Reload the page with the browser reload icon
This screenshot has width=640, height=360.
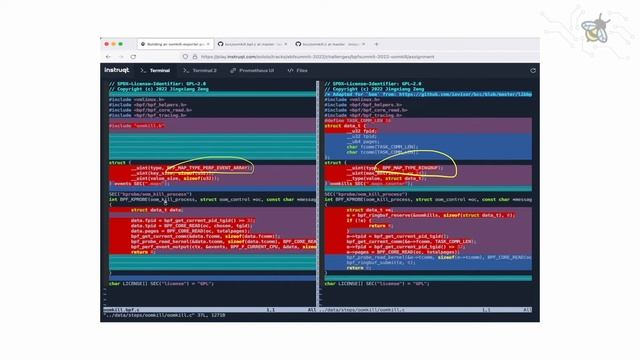133,57
